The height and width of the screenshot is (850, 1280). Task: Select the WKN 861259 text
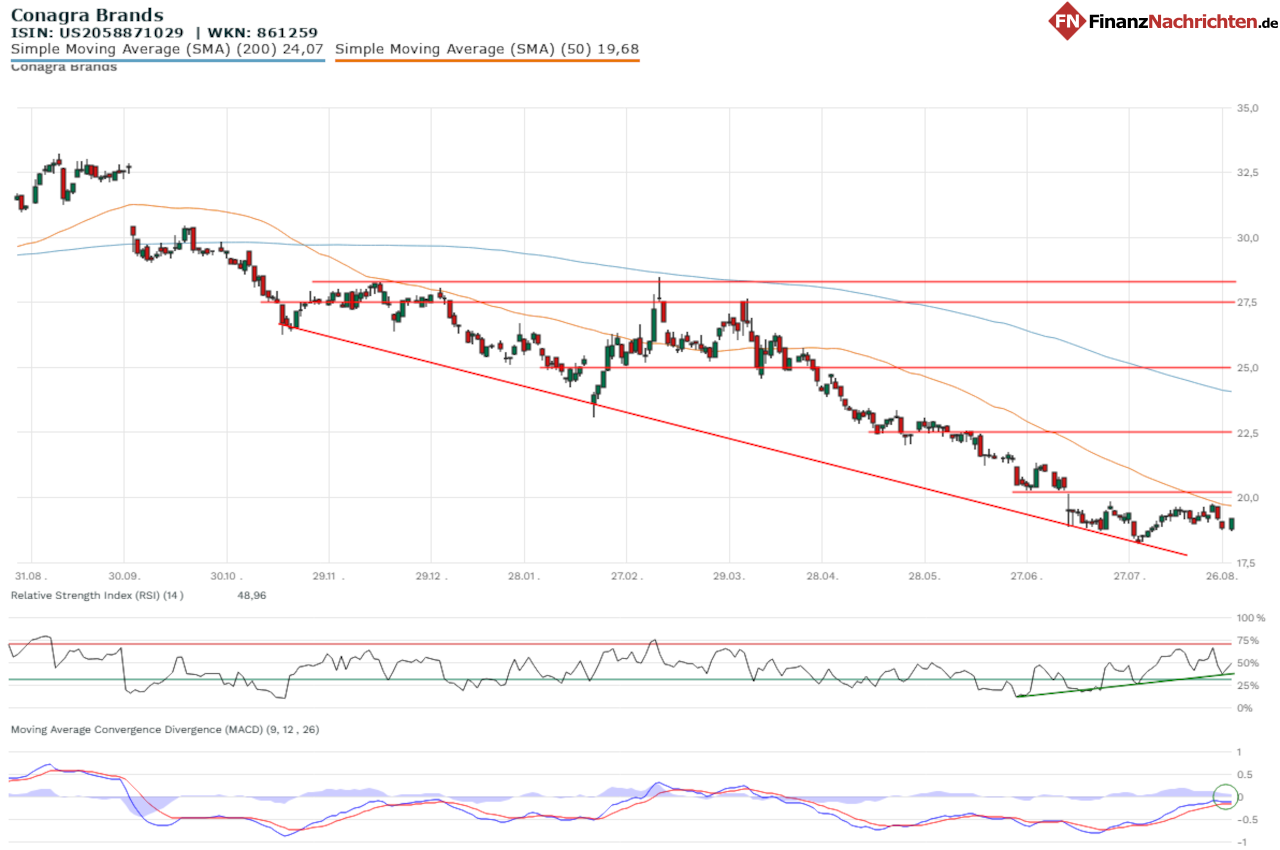[x=262, y=32]
